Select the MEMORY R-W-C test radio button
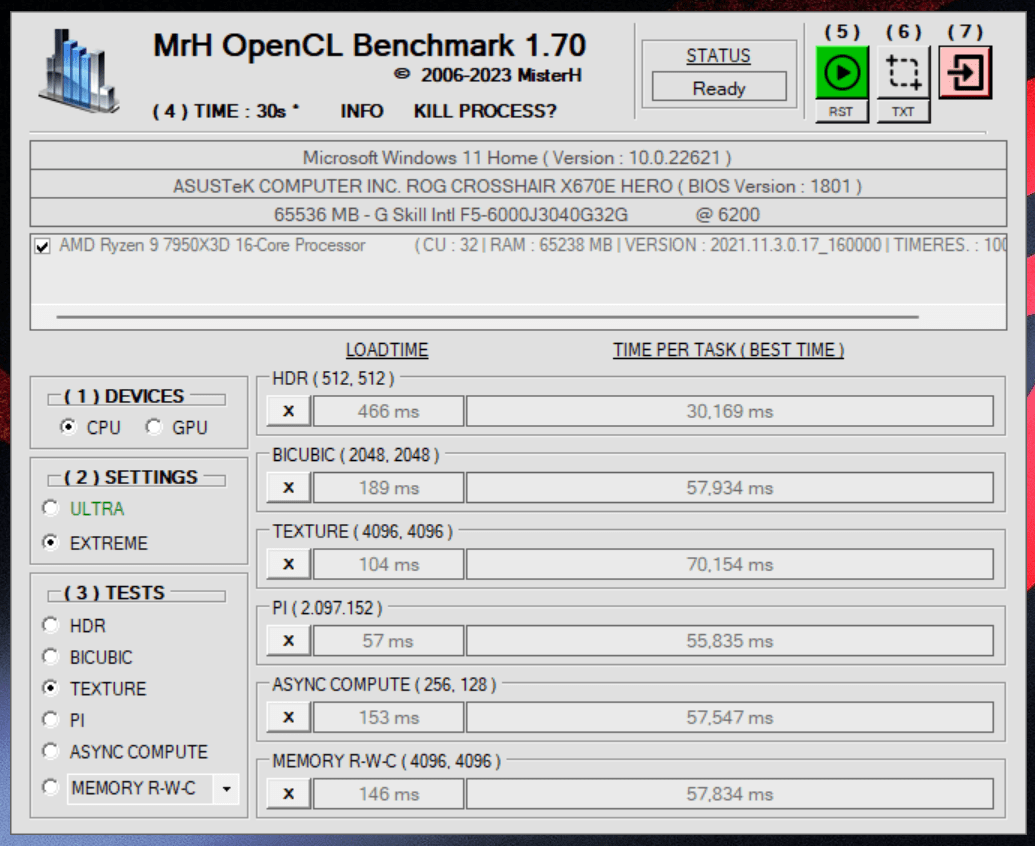 (50, 787)
